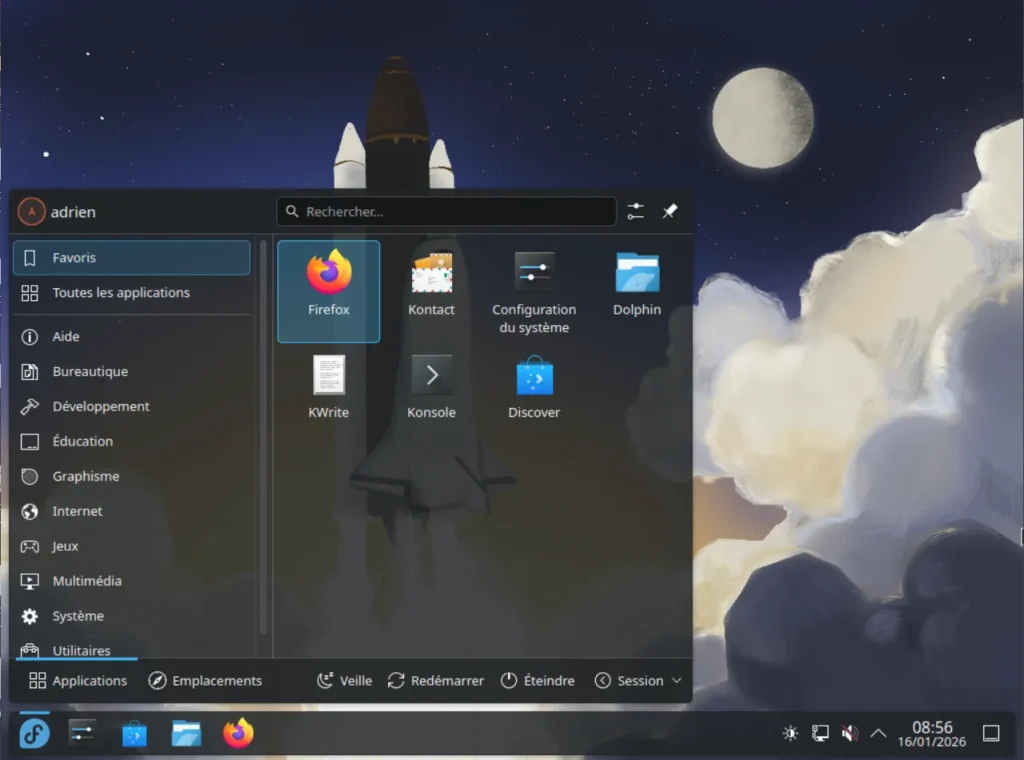1024x760 pixels.
Task: Click the screen brightness tray icon
Action: [x=789, y=733]
